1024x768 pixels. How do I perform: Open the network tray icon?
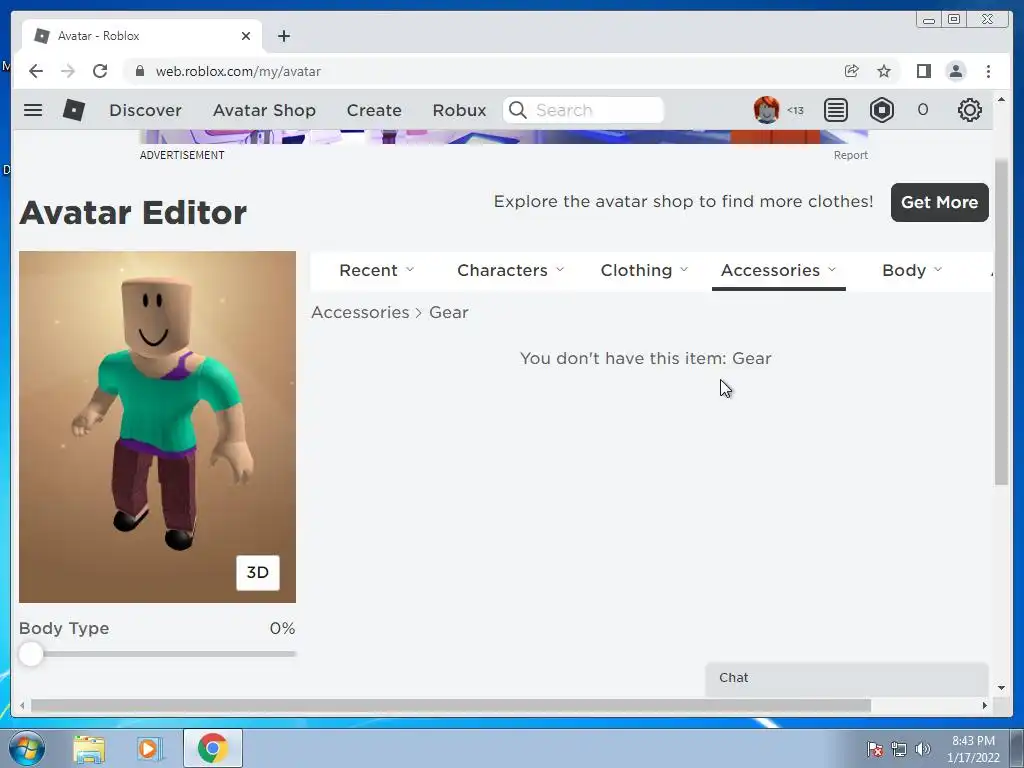pyautogui.click(x=899, y=749)
